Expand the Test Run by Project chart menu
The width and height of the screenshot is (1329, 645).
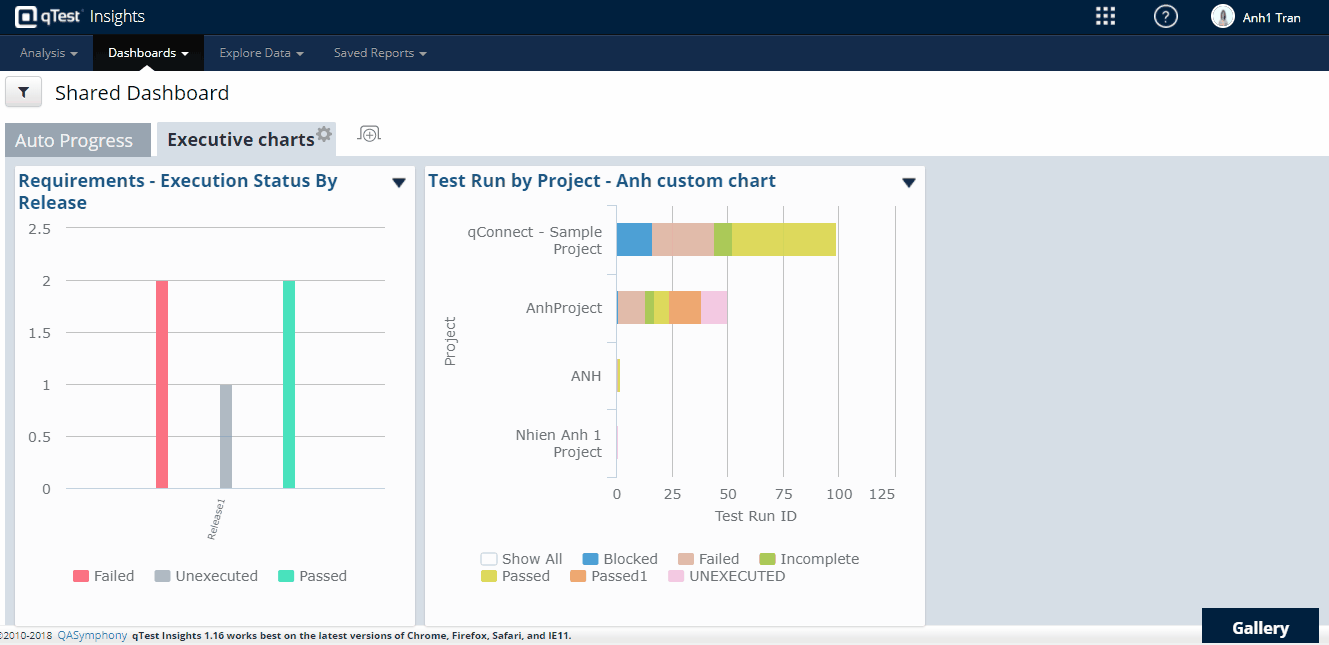909,182
